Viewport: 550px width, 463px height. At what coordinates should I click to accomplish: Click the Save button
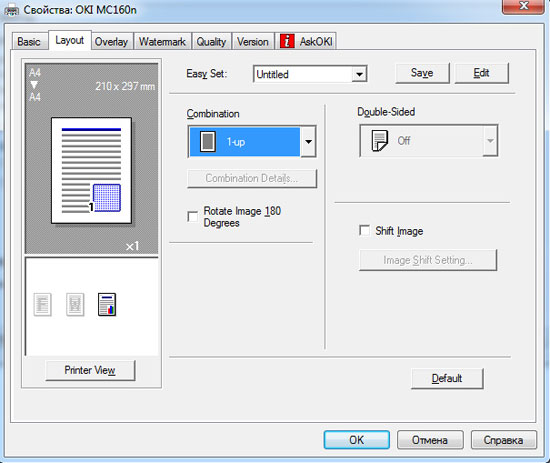422,73
